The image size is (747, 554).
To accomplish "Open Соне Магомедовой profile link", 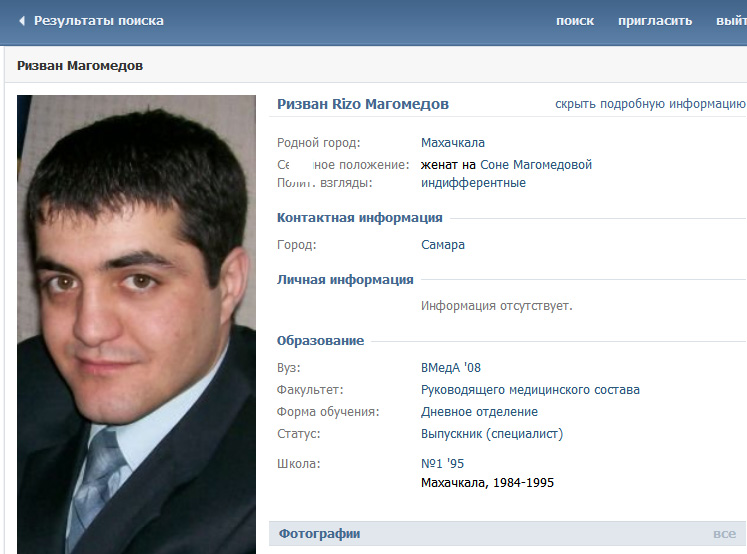I will [536, 165].
